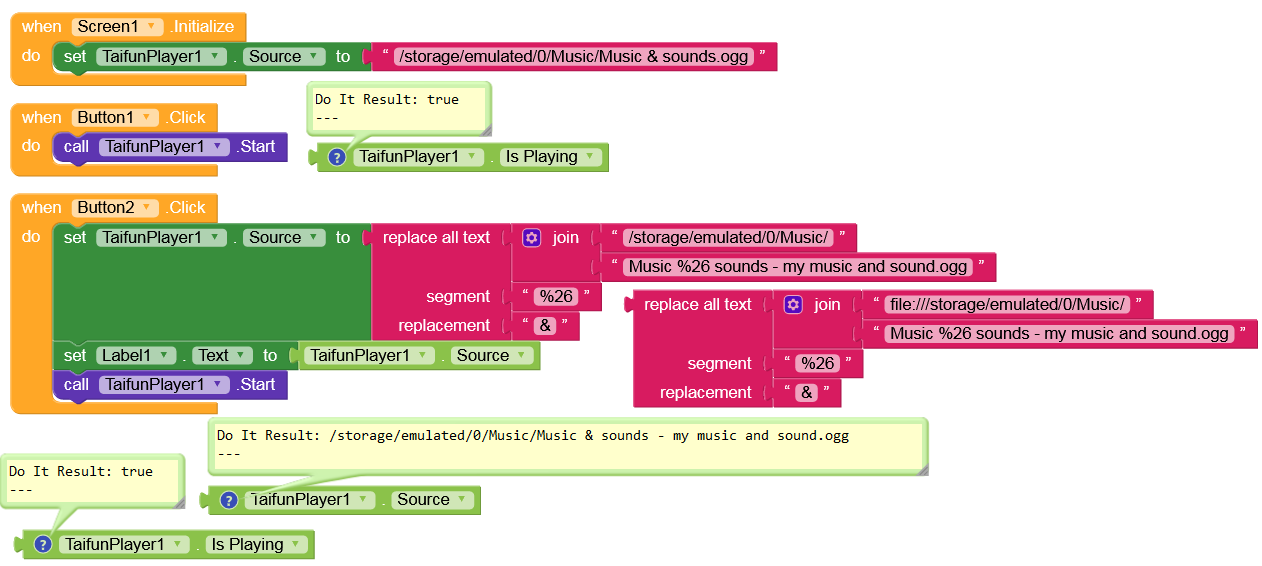The image size is (1262, 566).
Task: Click the blue question mark on TaifunPlayer1 Source comment
Action: click(228, 500)
